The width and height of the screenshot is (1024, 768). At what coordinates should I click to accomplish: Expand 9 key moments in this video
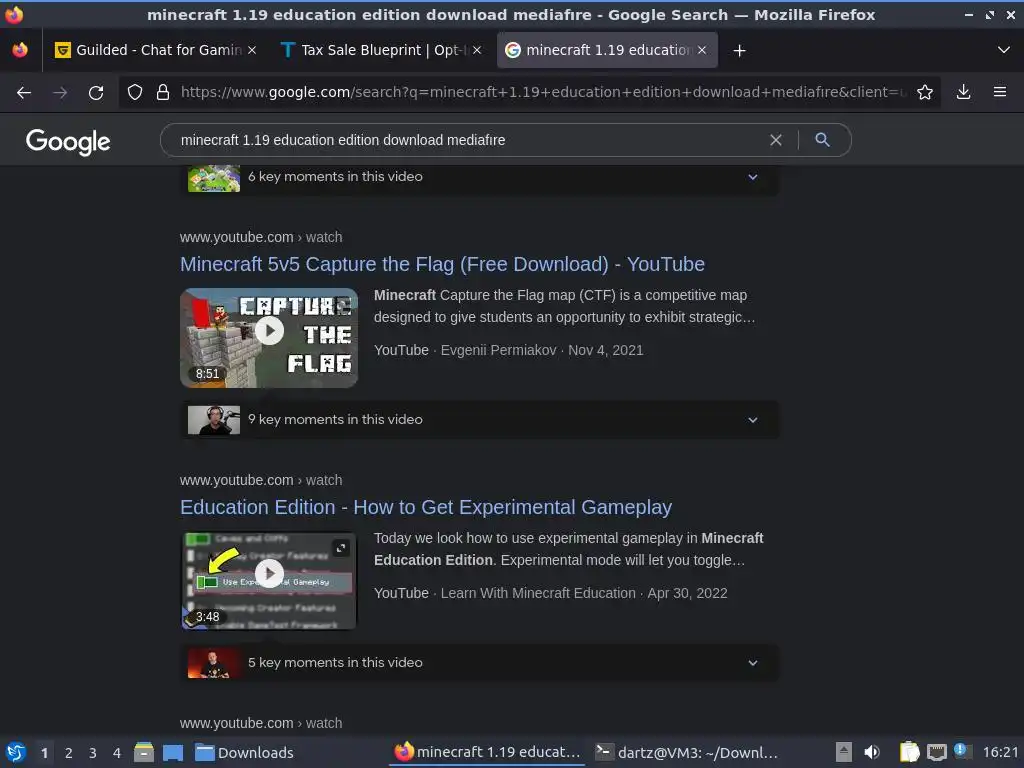click(x=479, y=420)
